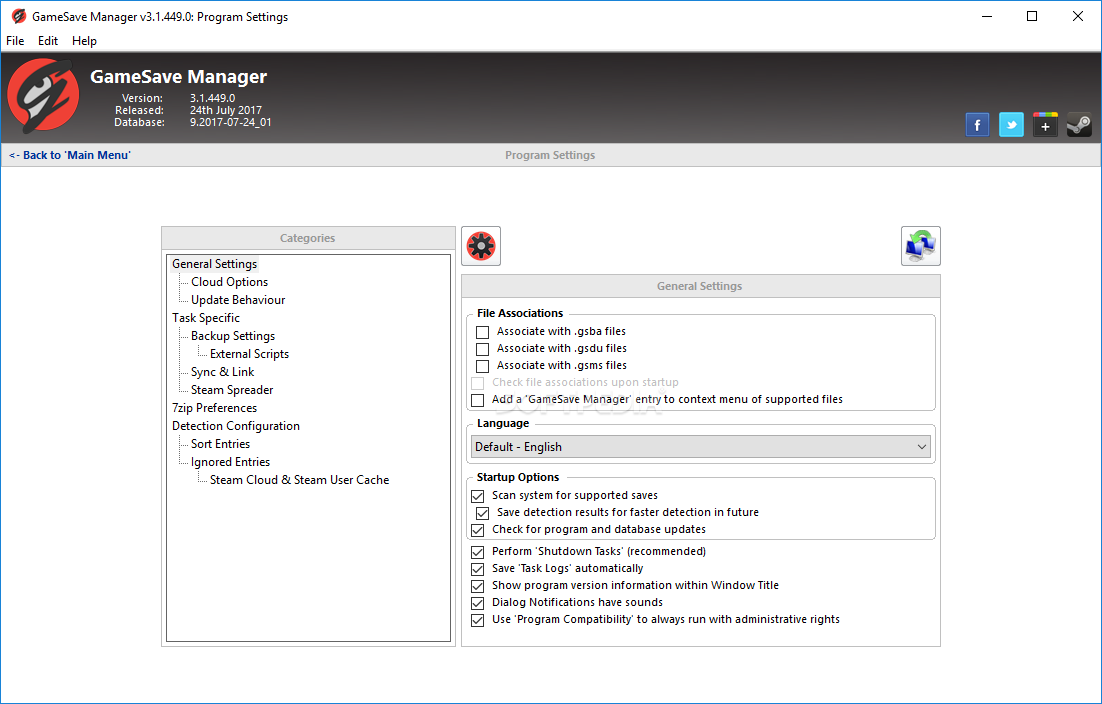Image resolution: width=1102 pixels, height=704 pixels.
Task: Open the Edit menu
Action: (48, 41)
